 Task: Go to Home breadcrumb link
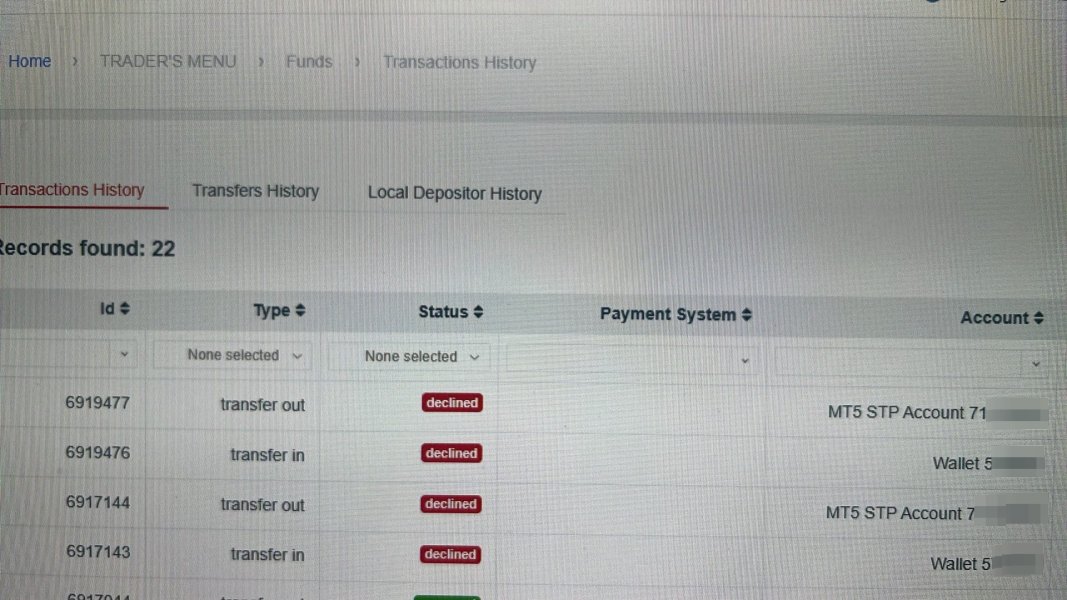click(29, 61)
